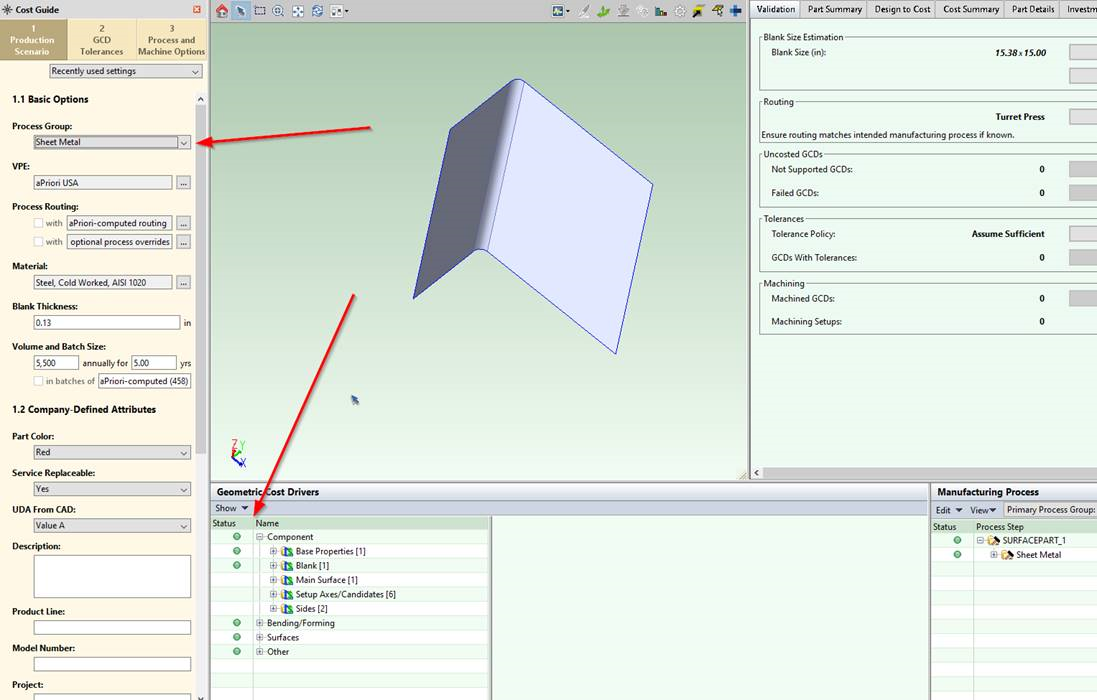The image size is (1097, 700).
Task: Select the arrow pointer tool
Action: (x=240, y=11)
